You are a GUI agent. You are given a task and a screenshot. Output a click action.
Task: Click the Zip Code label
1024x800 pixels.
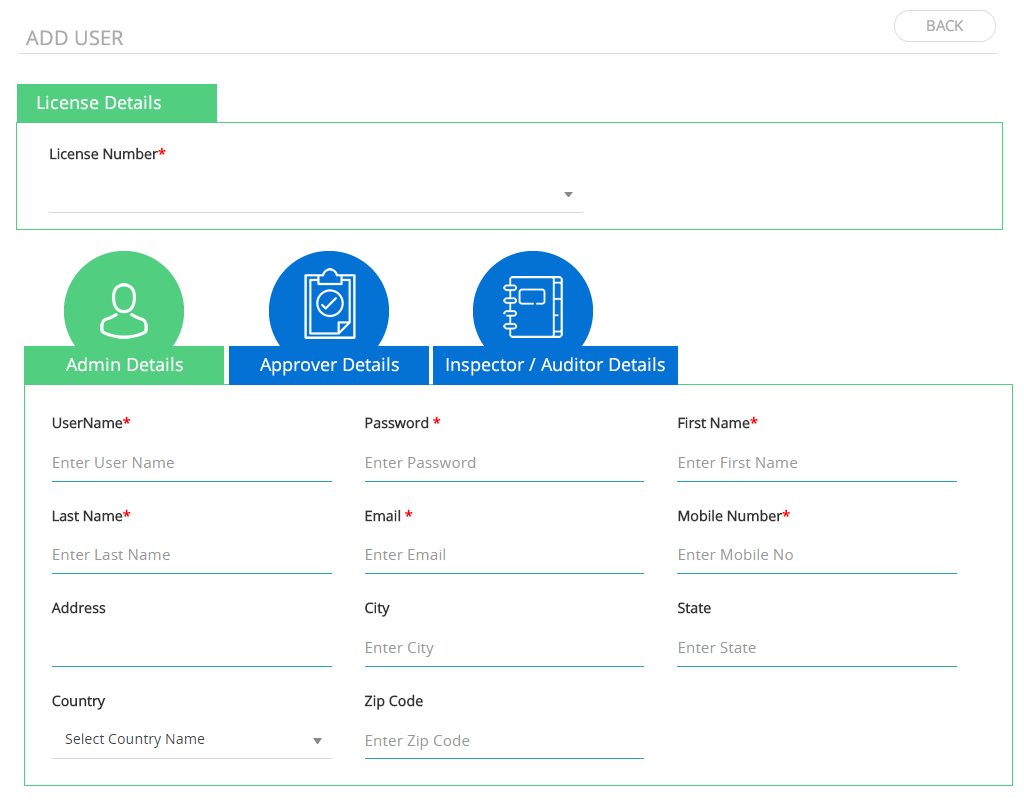394,701
